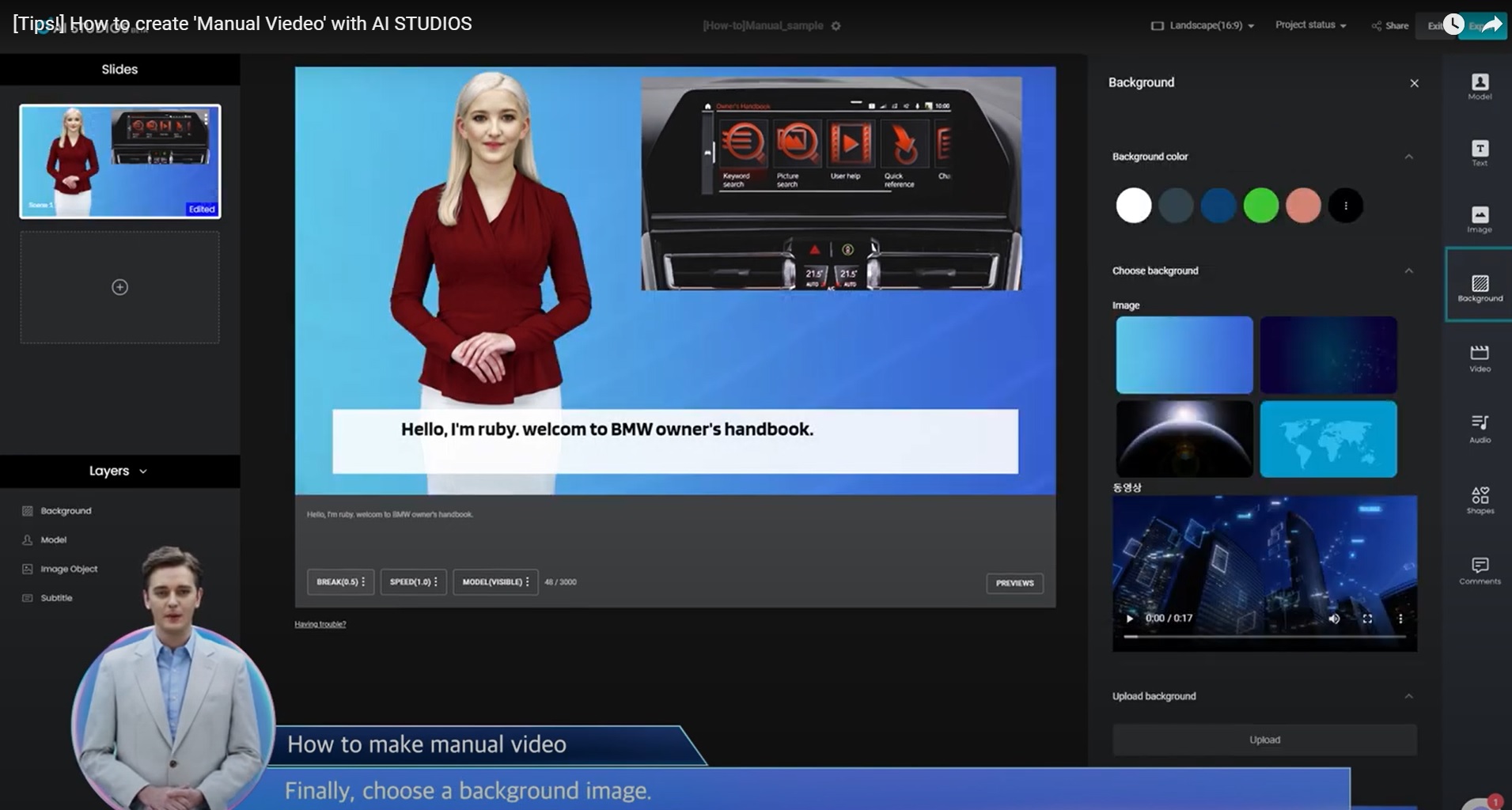The width and height of the screenshot is (1512, 810).
Task: Open the Model panel icon
Action: [x=1480, y=86]
